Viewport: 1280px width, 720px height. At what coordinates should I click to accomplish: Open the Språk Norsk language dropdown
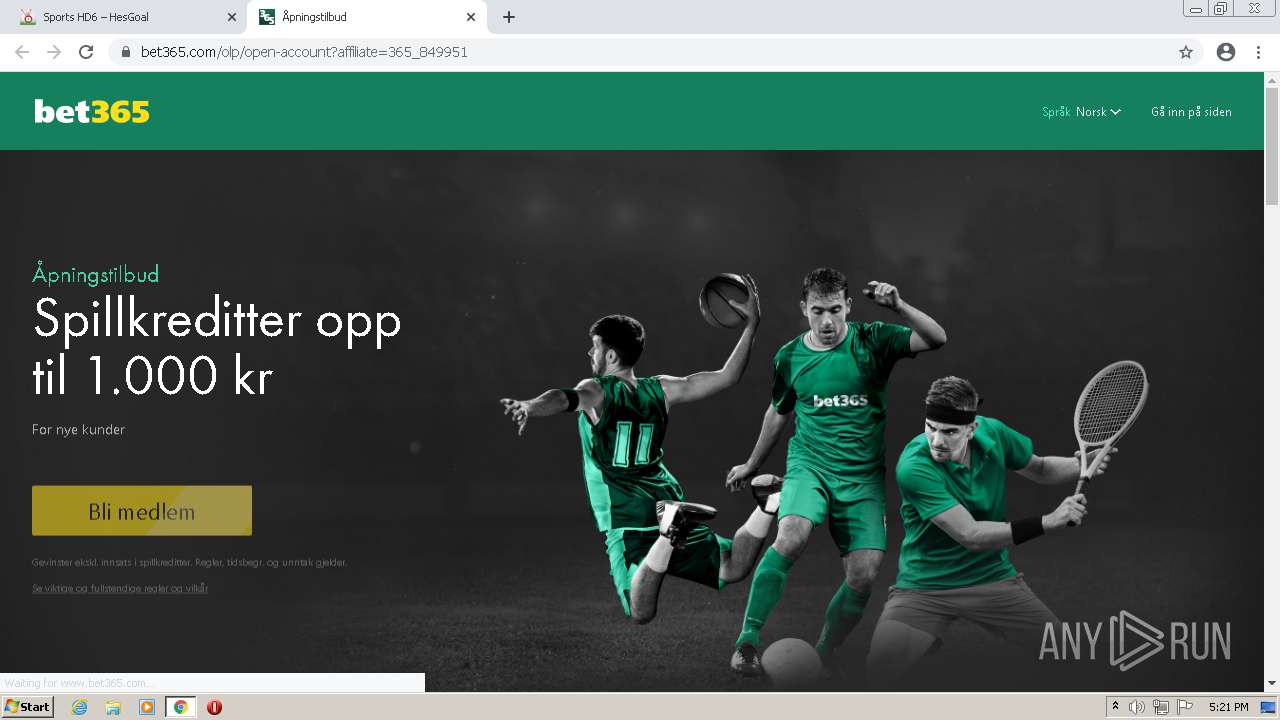(1081, 112)
